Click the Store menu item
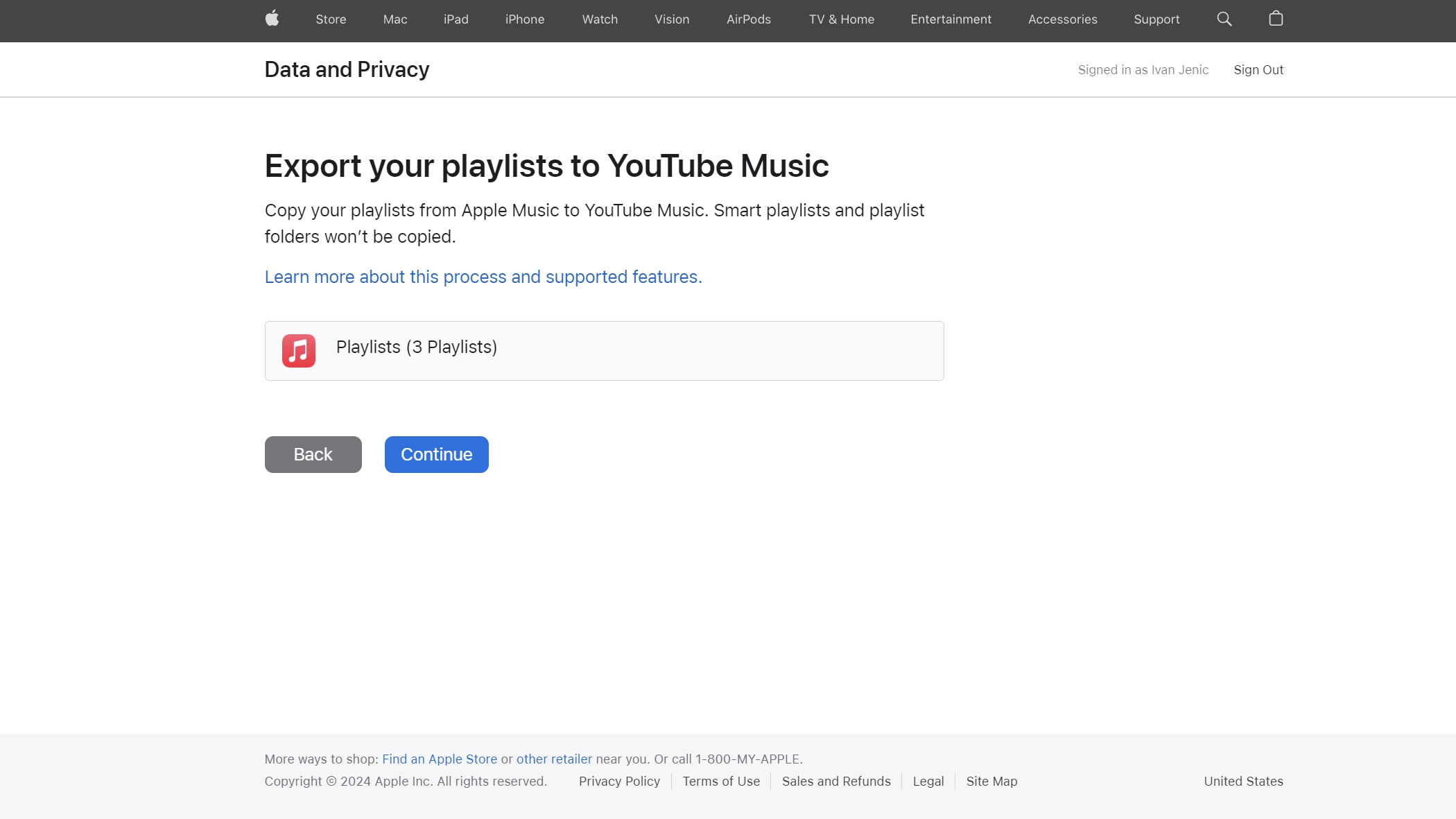The width and height of the screenshot is (1456, 819). tap(331, 19)
